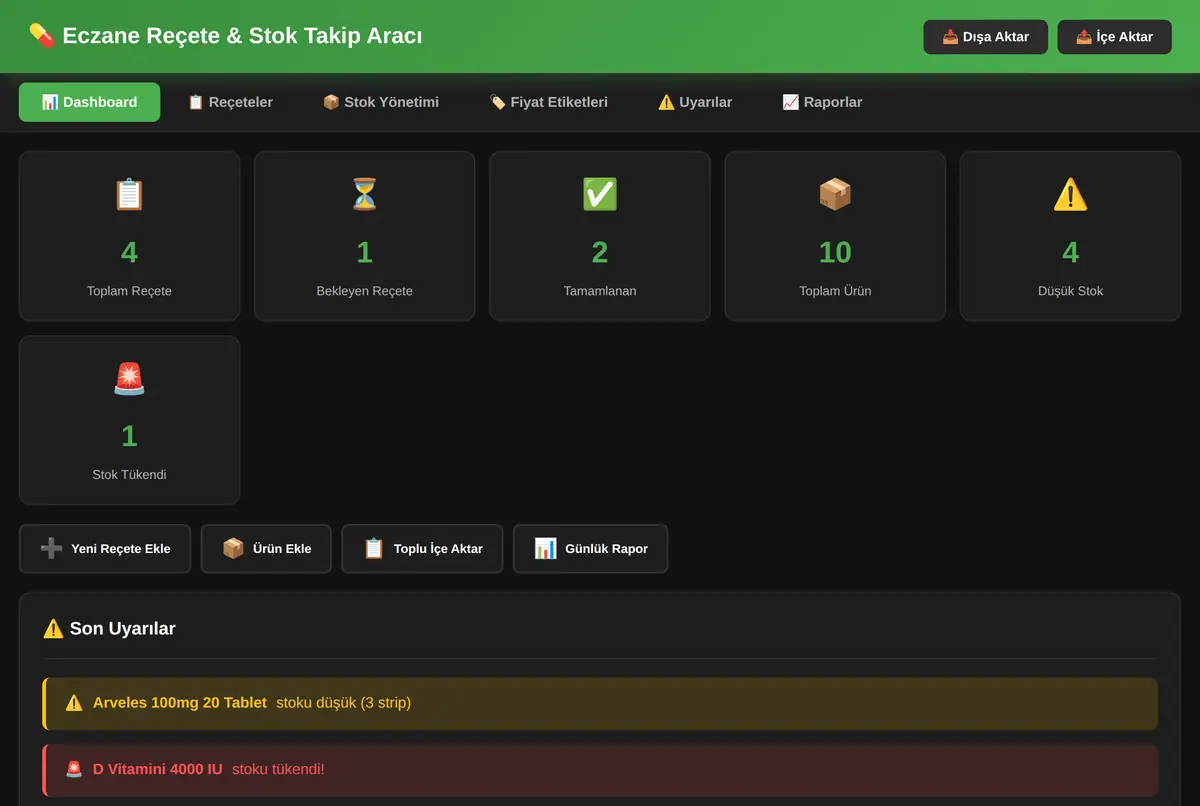Open Toplu İçe Aktar bulk import

coord(422,549)
